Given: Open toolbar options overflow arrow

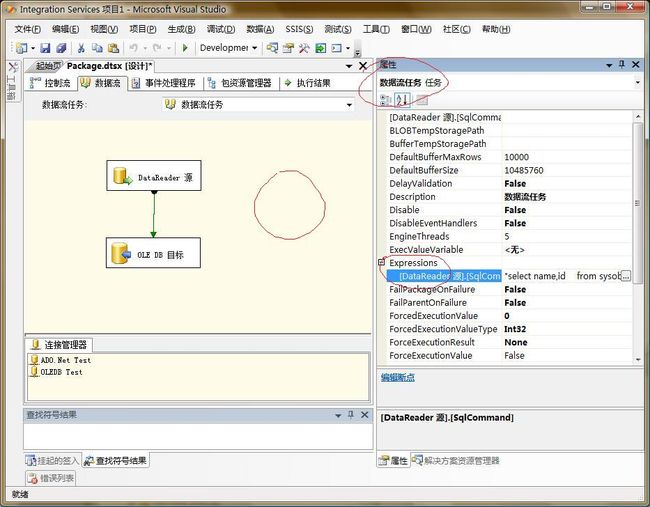Looking at the screenshot, I should pos(357,51).
